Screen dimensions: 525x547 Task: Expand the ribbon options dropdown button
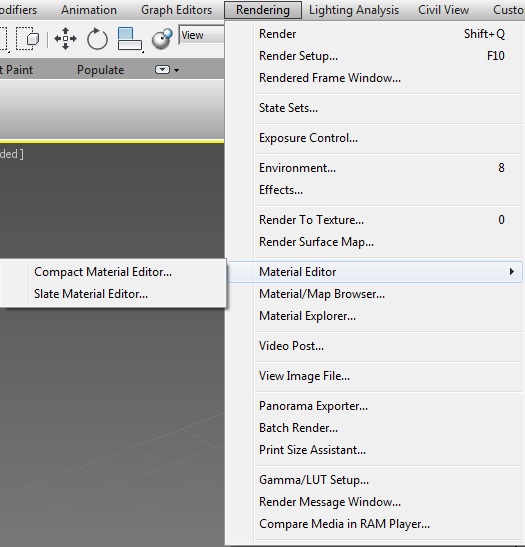click(x=167, y=70)
